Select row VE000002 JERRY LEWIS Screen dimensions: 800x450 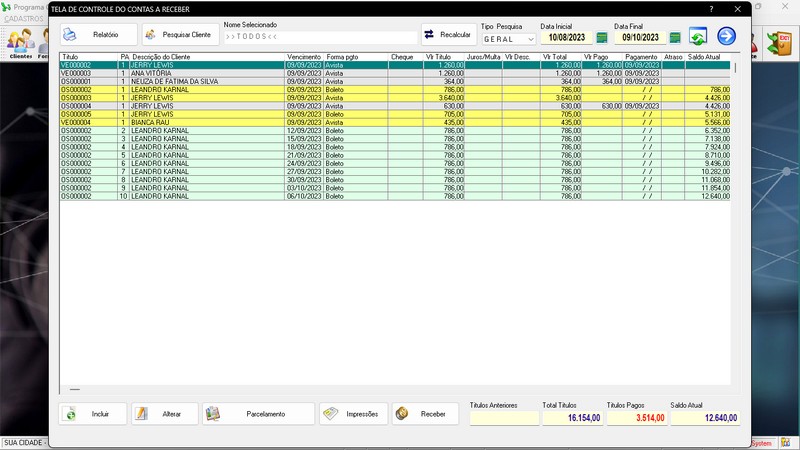[x=395, y=65]
